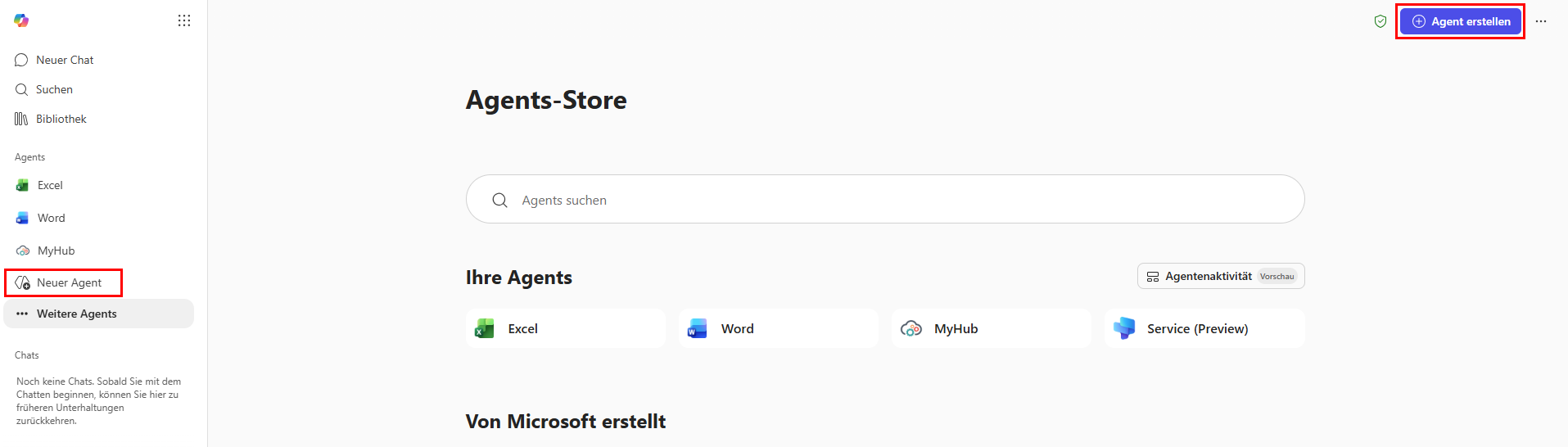Image resolution: width=1568 pixels, height=447 pixels.
Task: Open Agentenaktivität Vorschau
Action: pyautogui.click(x=1221, y=276)
